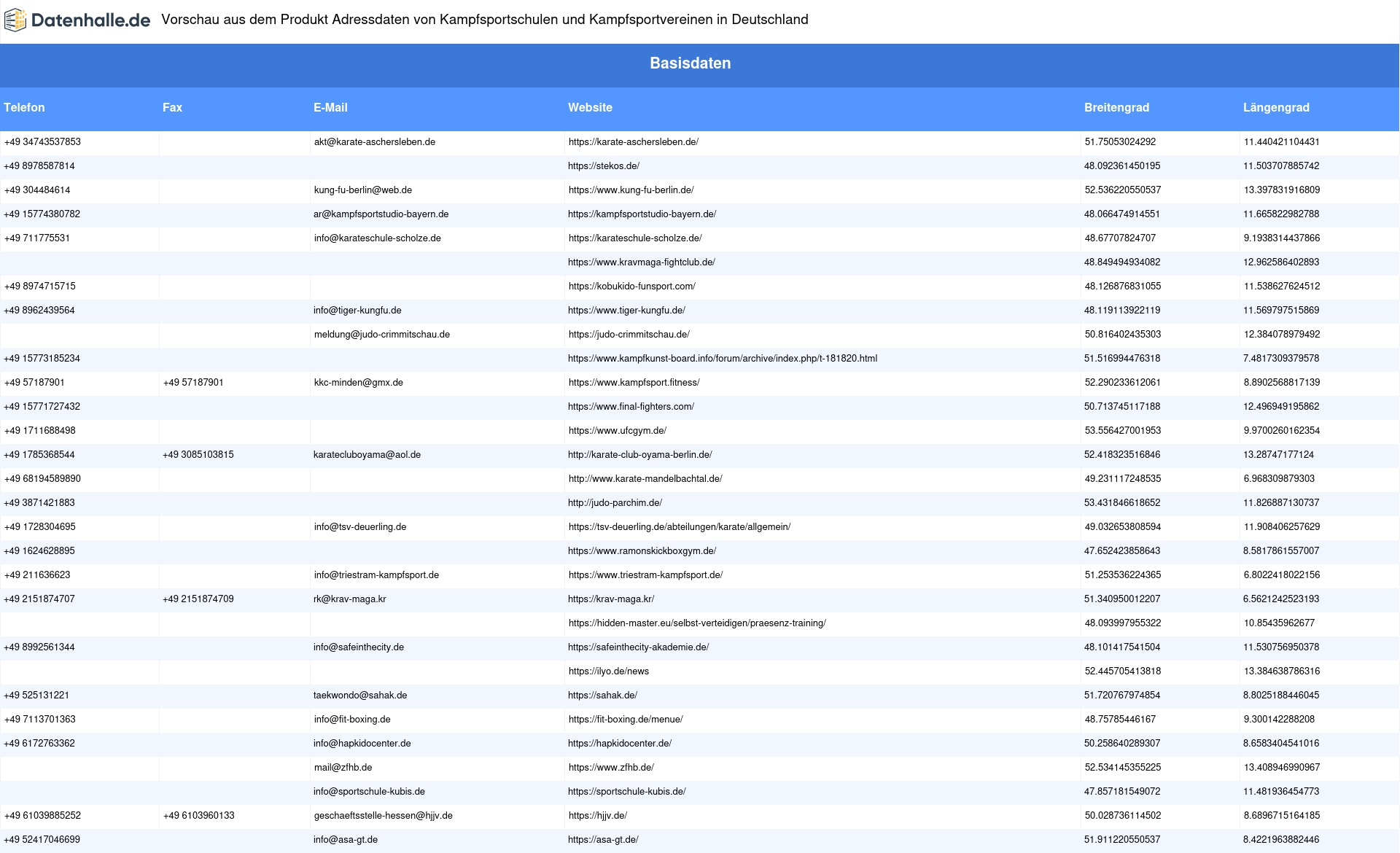Open https://www.kravmaga-fightclub.de/ entry
This screenshot has width=1400, height=853.
click(x=642, y=262)
